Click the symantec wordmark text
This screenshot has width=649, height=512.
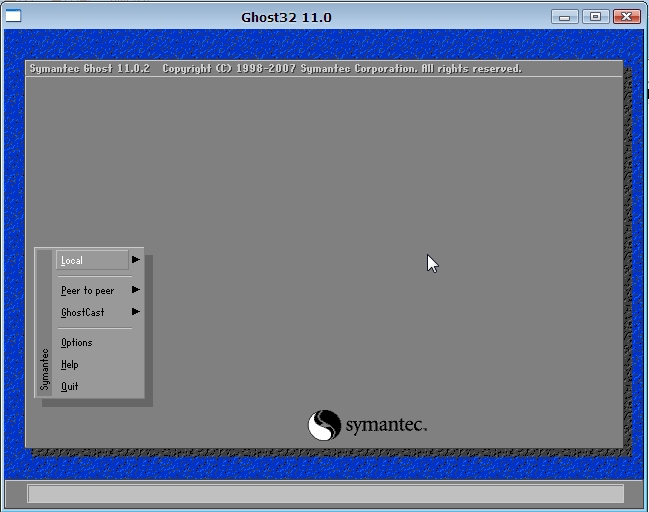click(x=386, y=426)
